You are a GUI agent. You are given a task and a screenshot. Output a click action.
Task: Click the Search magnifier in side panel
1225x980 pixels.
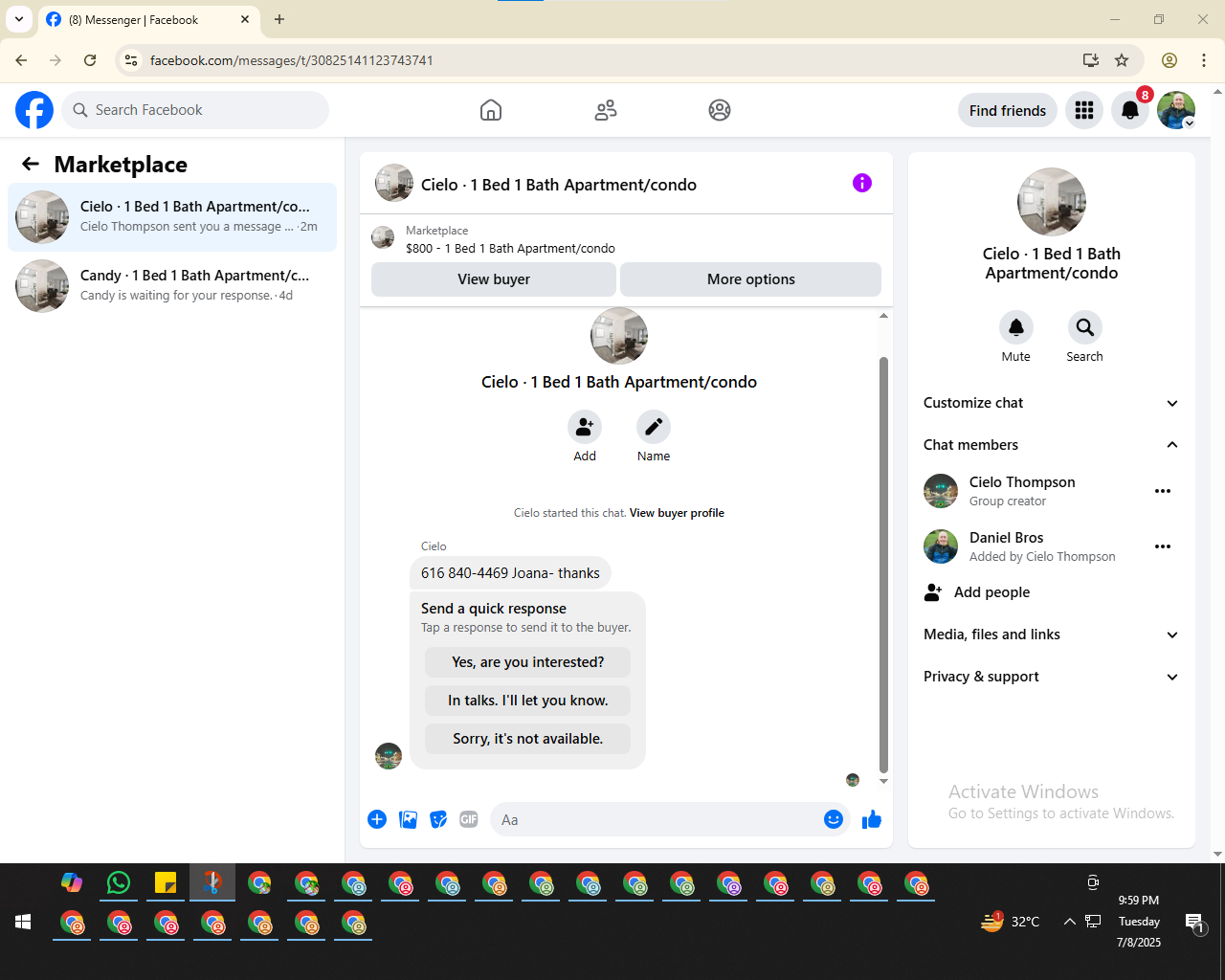click(x=1085, y=327)
